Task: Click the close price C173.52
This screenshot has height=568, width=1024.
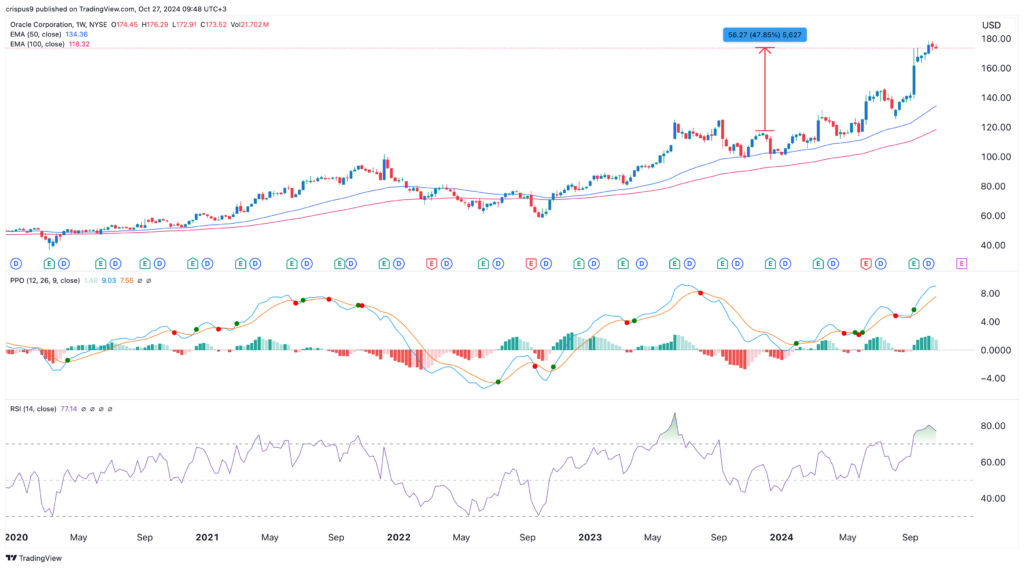Action: (214, 25)
